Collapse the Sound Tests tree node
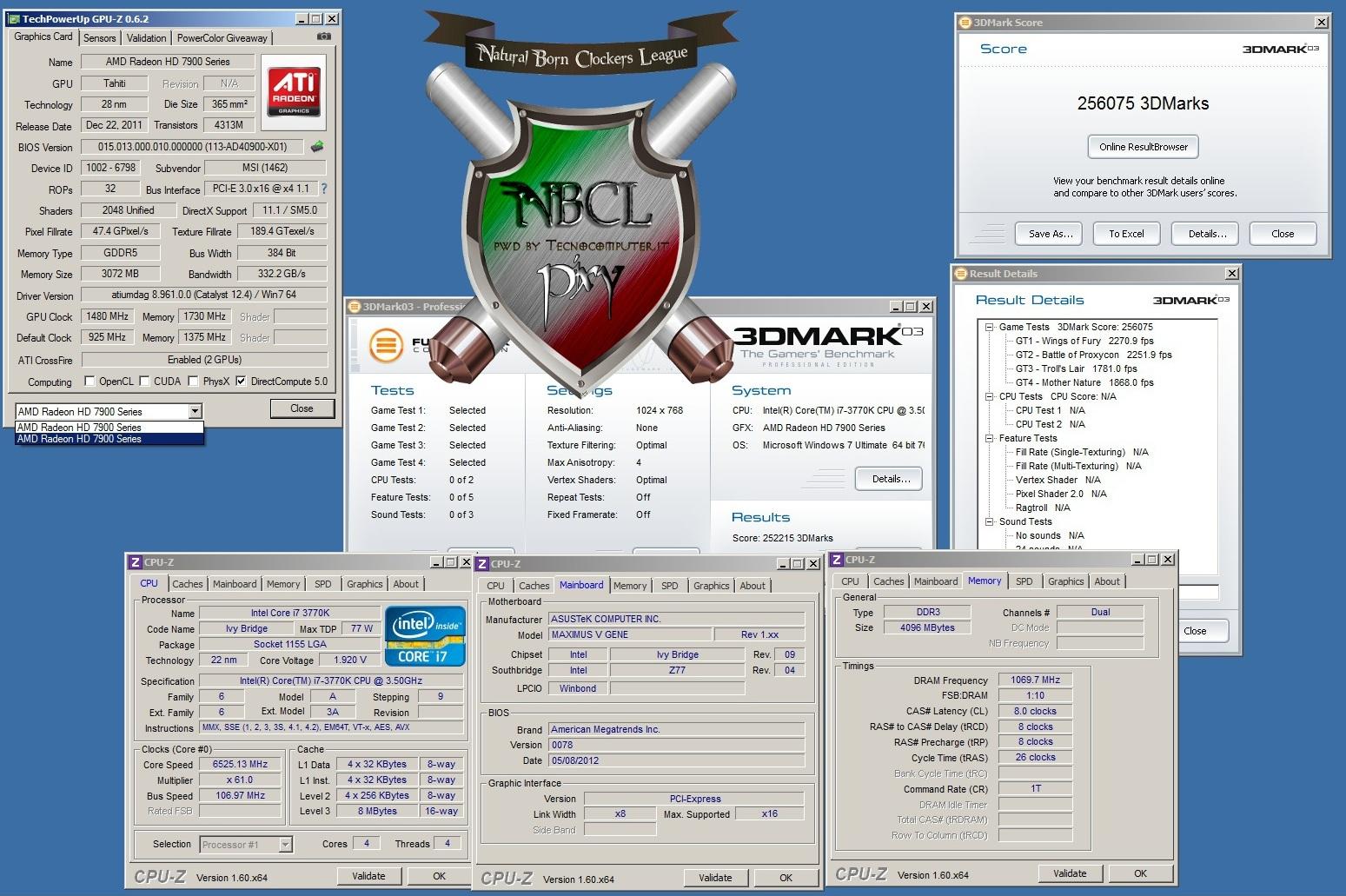The width and height of the screenshot is (1346, 896). click(x=989, y=521)
